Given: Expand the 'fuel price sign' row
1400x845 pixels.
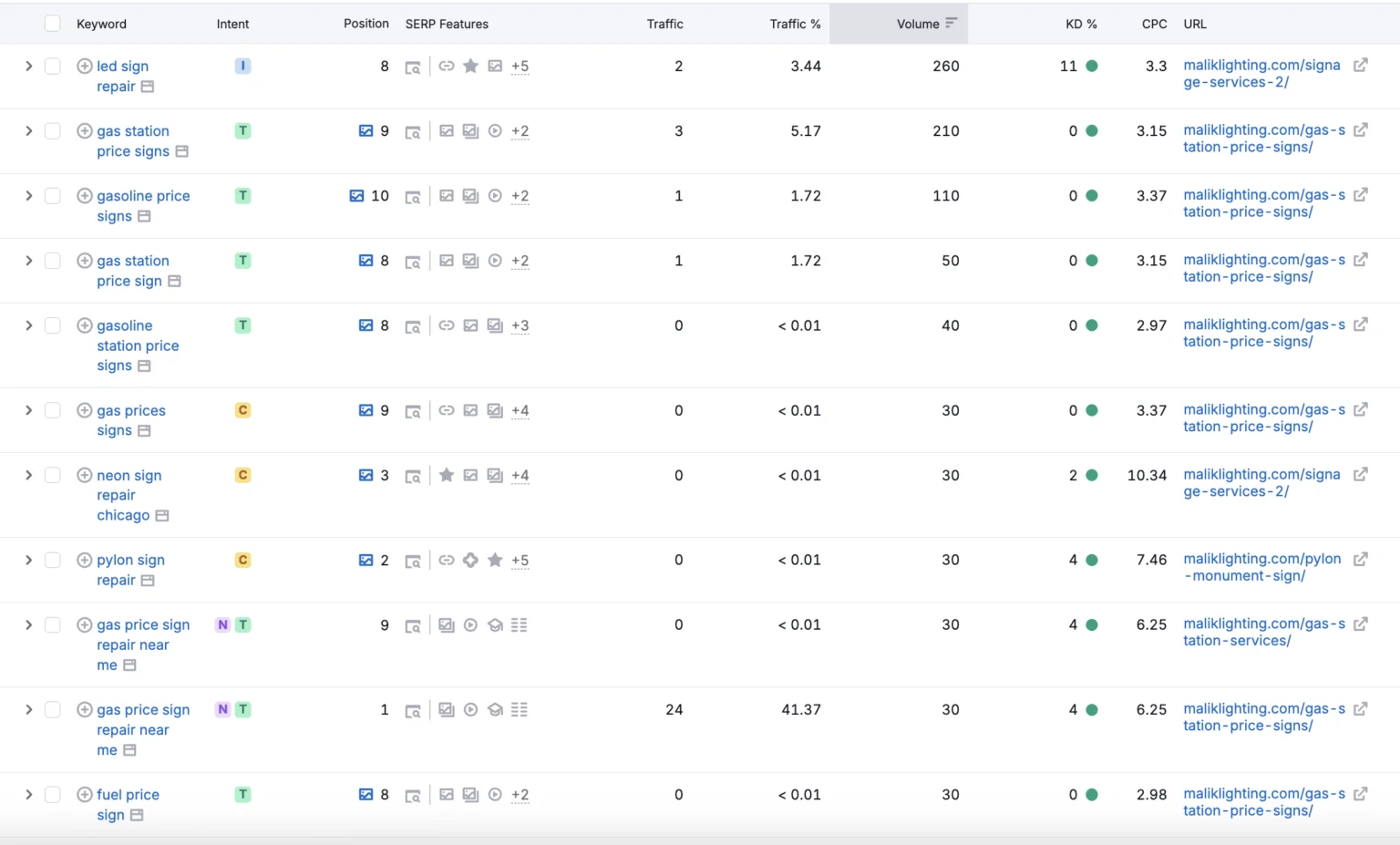Looking at the screenshot, I should (x=28, y=794).
